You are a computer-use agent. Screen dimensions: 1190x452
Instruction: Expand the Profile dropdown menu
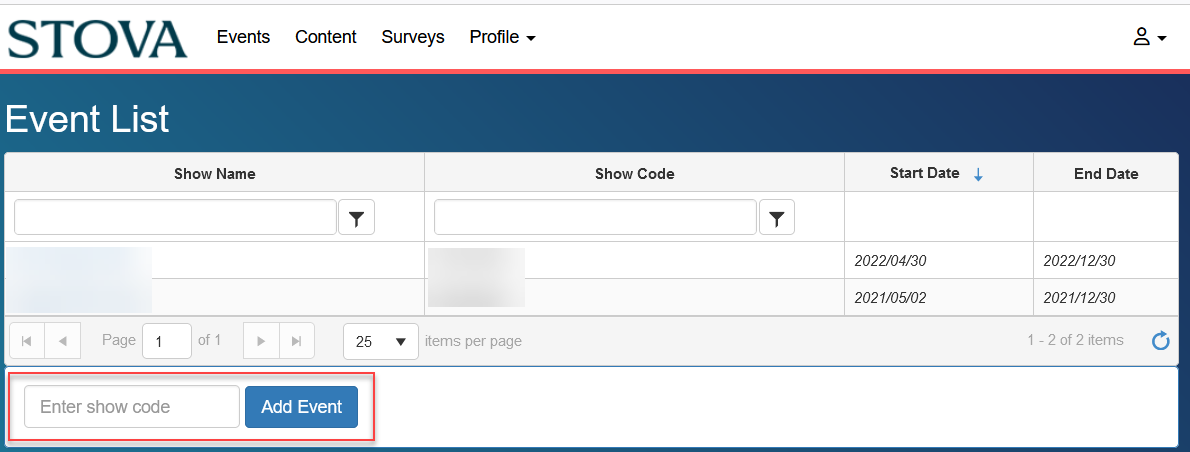point(502,36)
